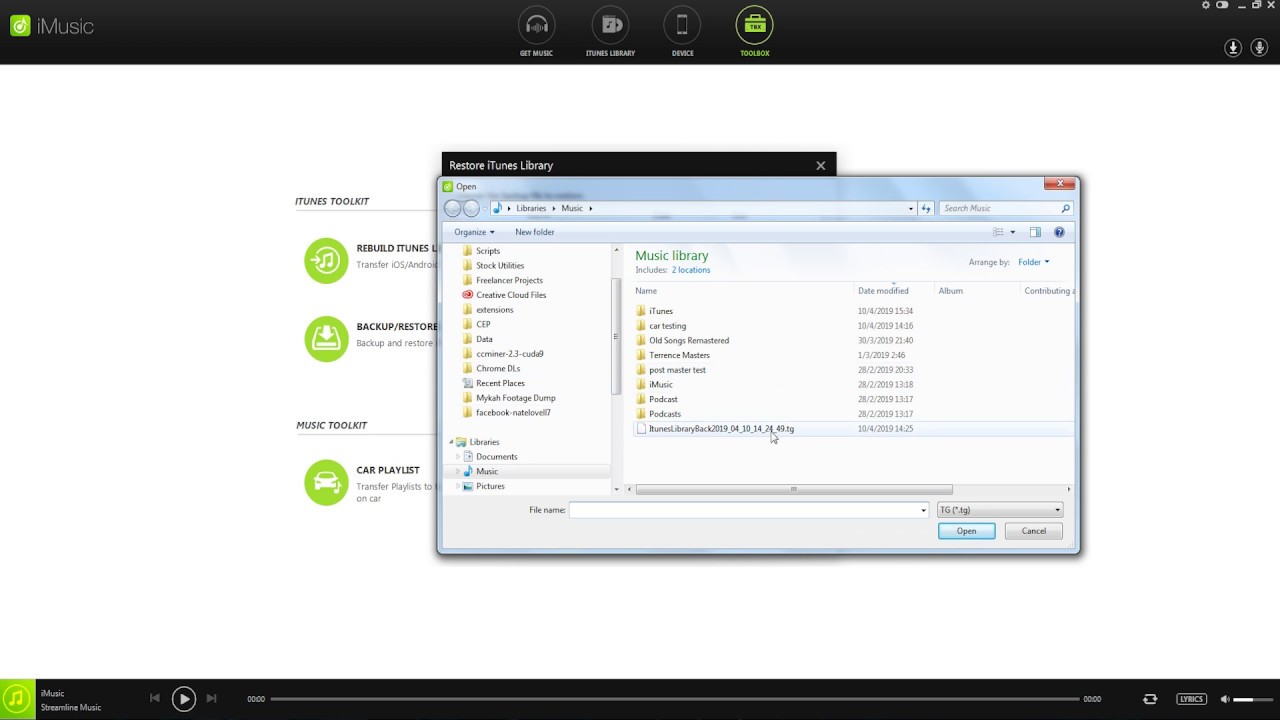Viewport: 1280px width, 720px height.
Task: Click the Rebuild iTunes Library icon
Action: pyautogui.click(x=326, y=261)
